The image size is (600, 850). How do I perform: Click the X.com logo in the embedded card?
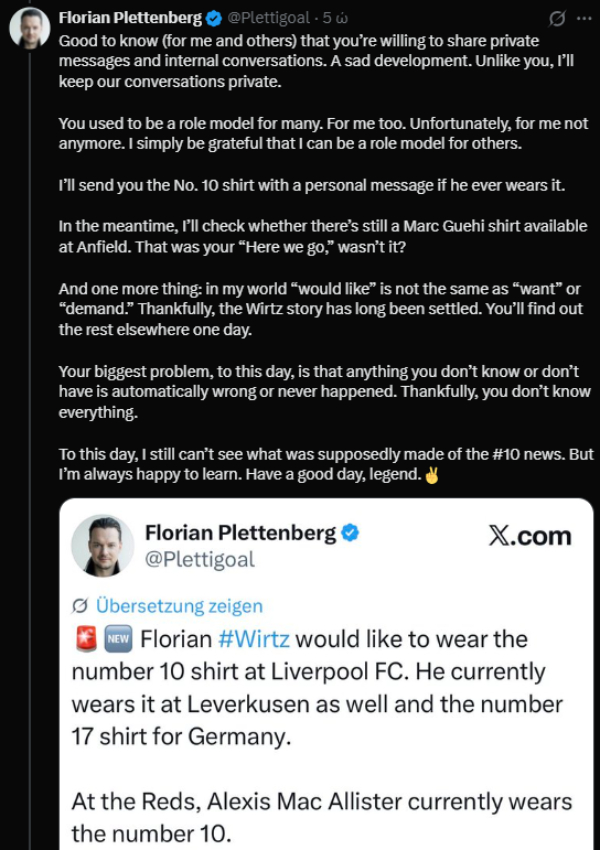click(530, 536)
